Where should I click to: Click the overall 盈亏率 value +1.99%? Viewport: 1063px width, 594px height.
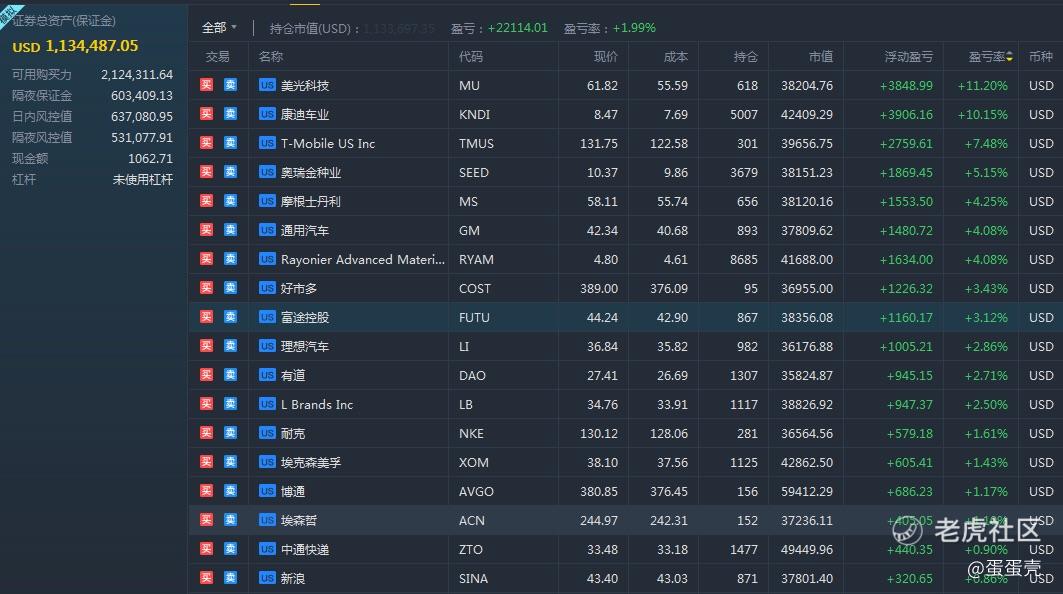click(634, 28)
